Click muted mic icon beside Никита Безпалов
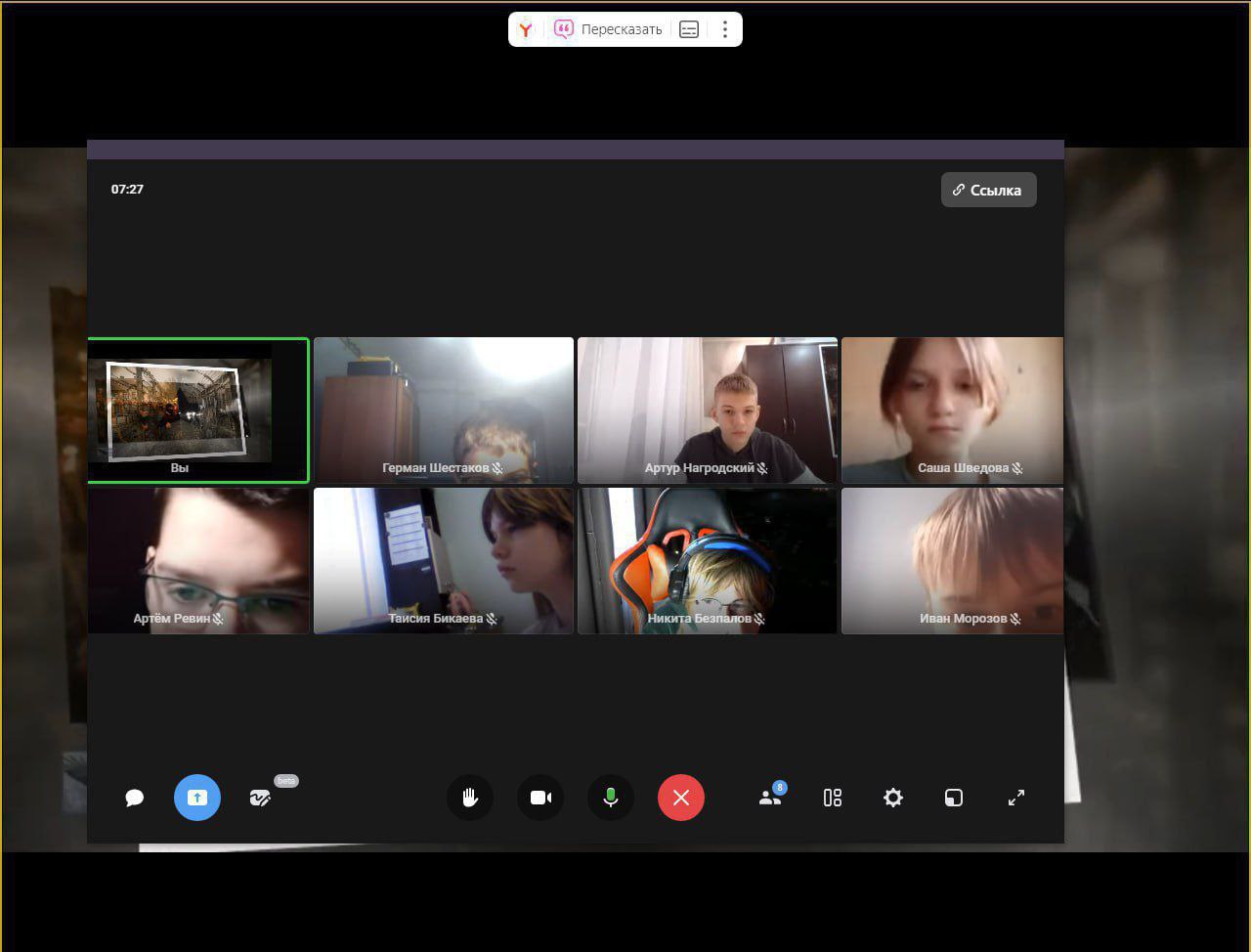The width and height of the screenshot is (1251, 952). click(759, 619)
